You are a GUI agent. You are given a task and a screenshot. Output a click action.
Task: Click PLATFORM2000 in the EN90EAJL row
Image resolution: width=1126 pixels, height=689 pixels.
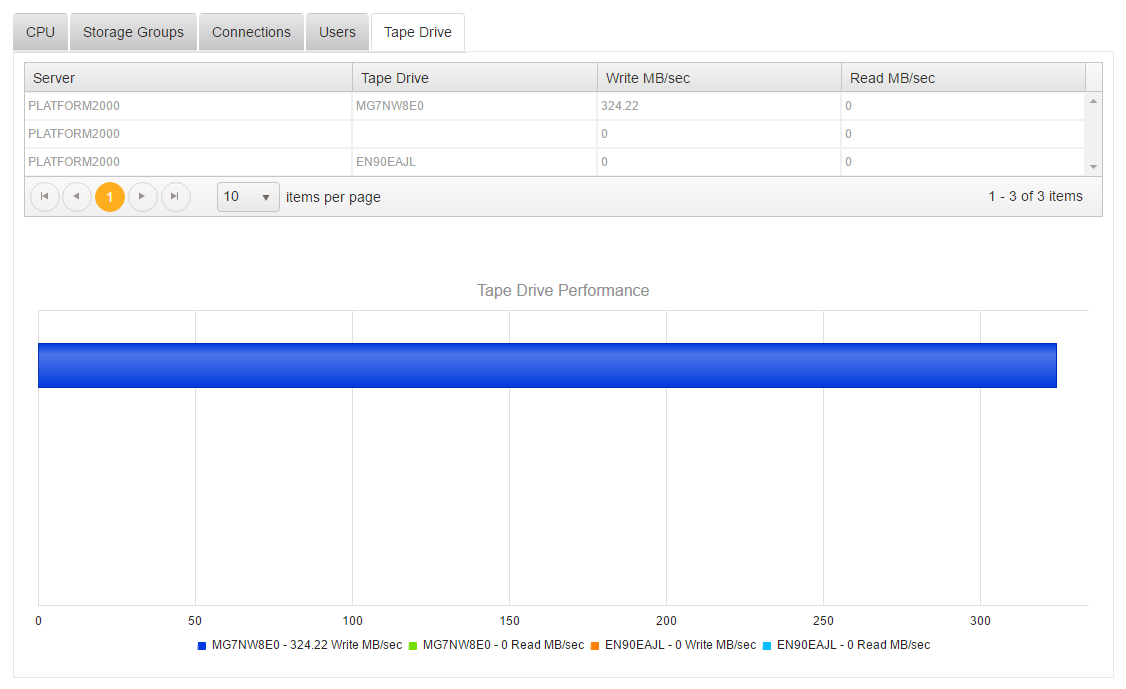74,162
